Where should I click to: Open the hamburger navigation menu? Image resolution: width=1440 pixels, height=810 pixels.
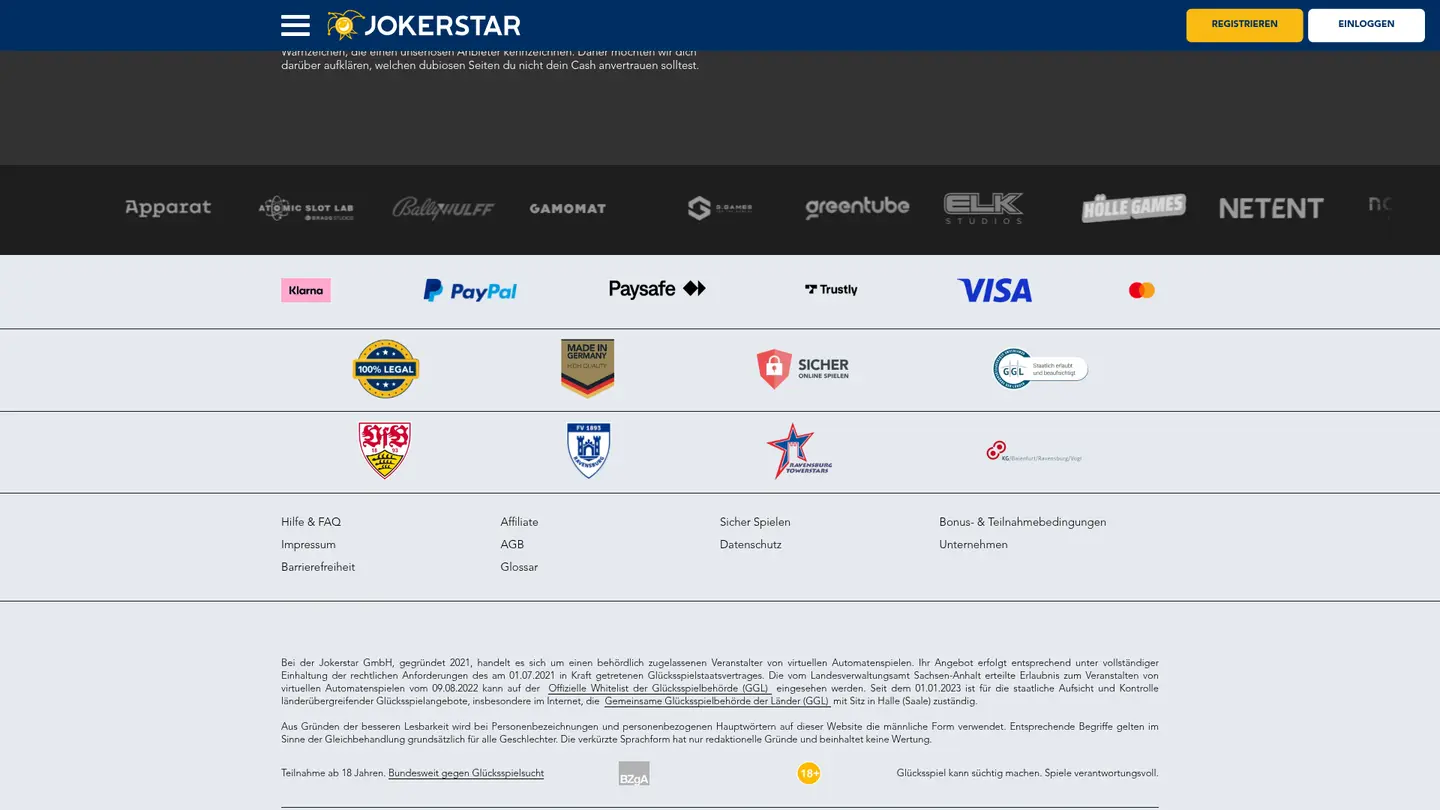[295, 25]
